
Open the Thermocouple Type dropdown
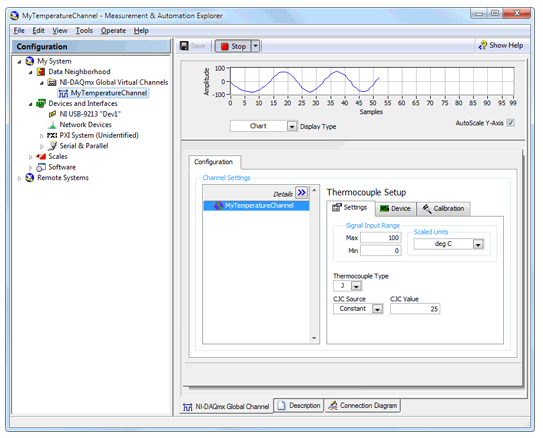click(x=356, y=286)
